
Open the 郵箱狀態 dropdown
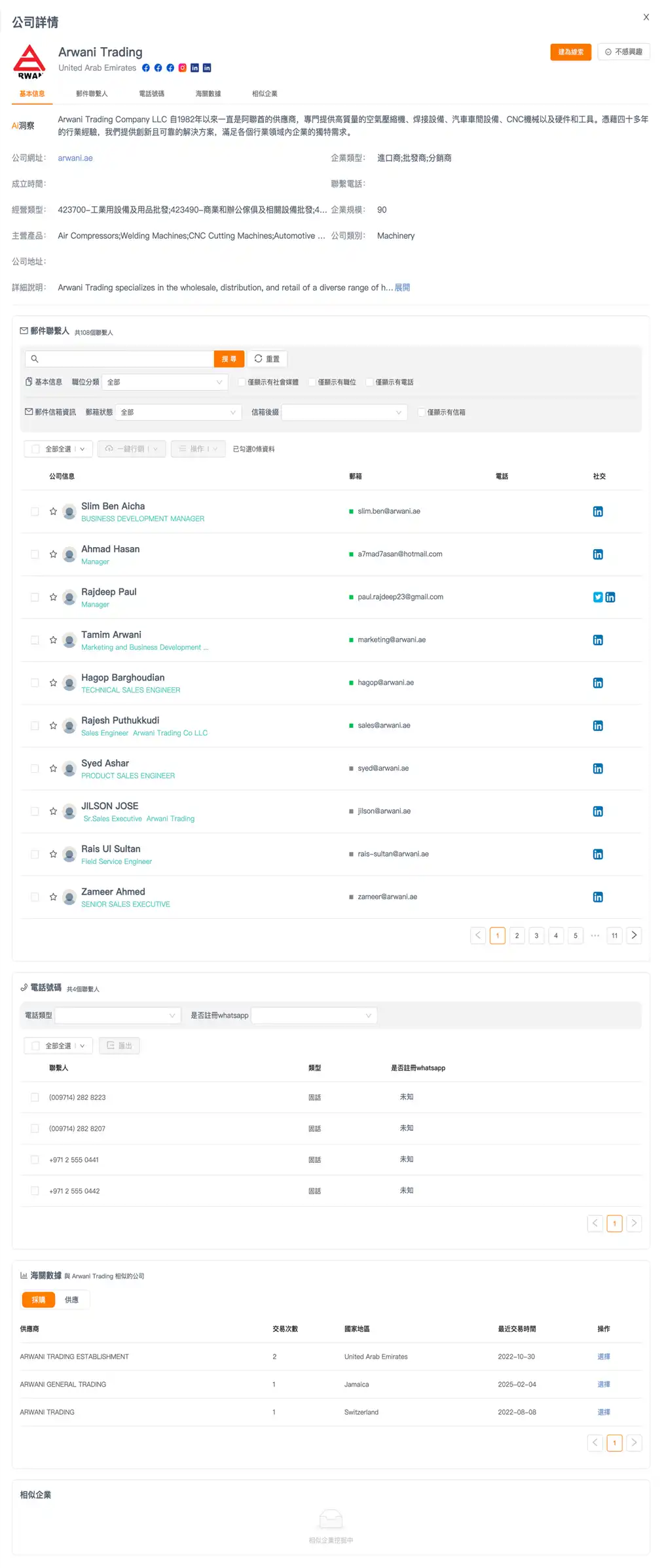pos(179,412)
